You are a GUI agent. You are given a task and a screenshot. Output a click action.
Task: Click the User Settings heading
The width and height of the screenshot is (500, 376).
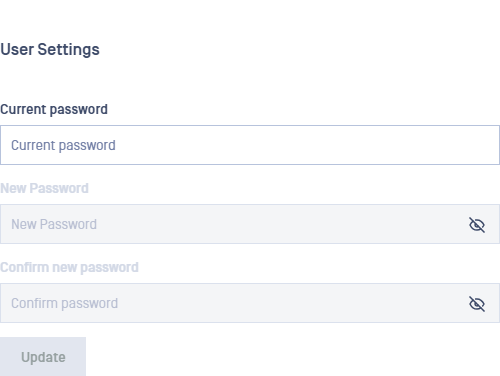click(x=50, y=50)
